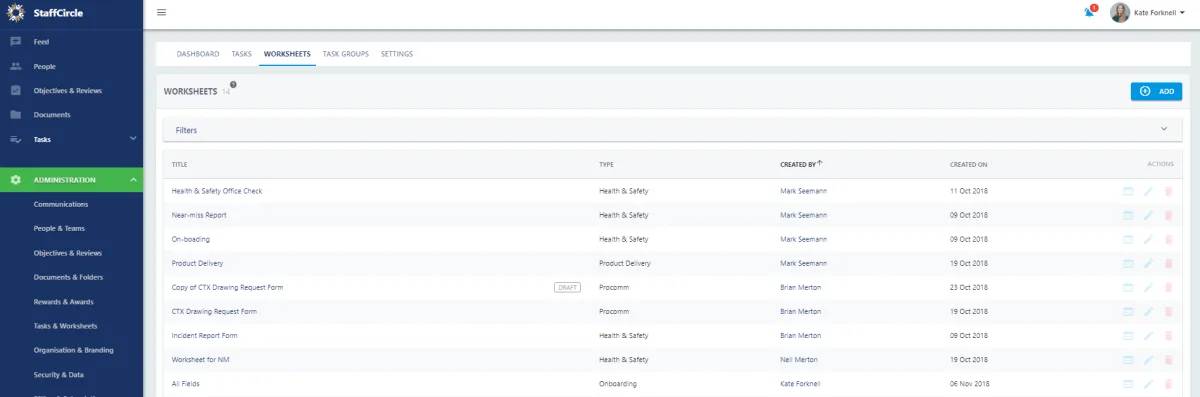The image size is (1200, 397).
Task: Click the Add worksheet button
Action: click(1156, 91)
